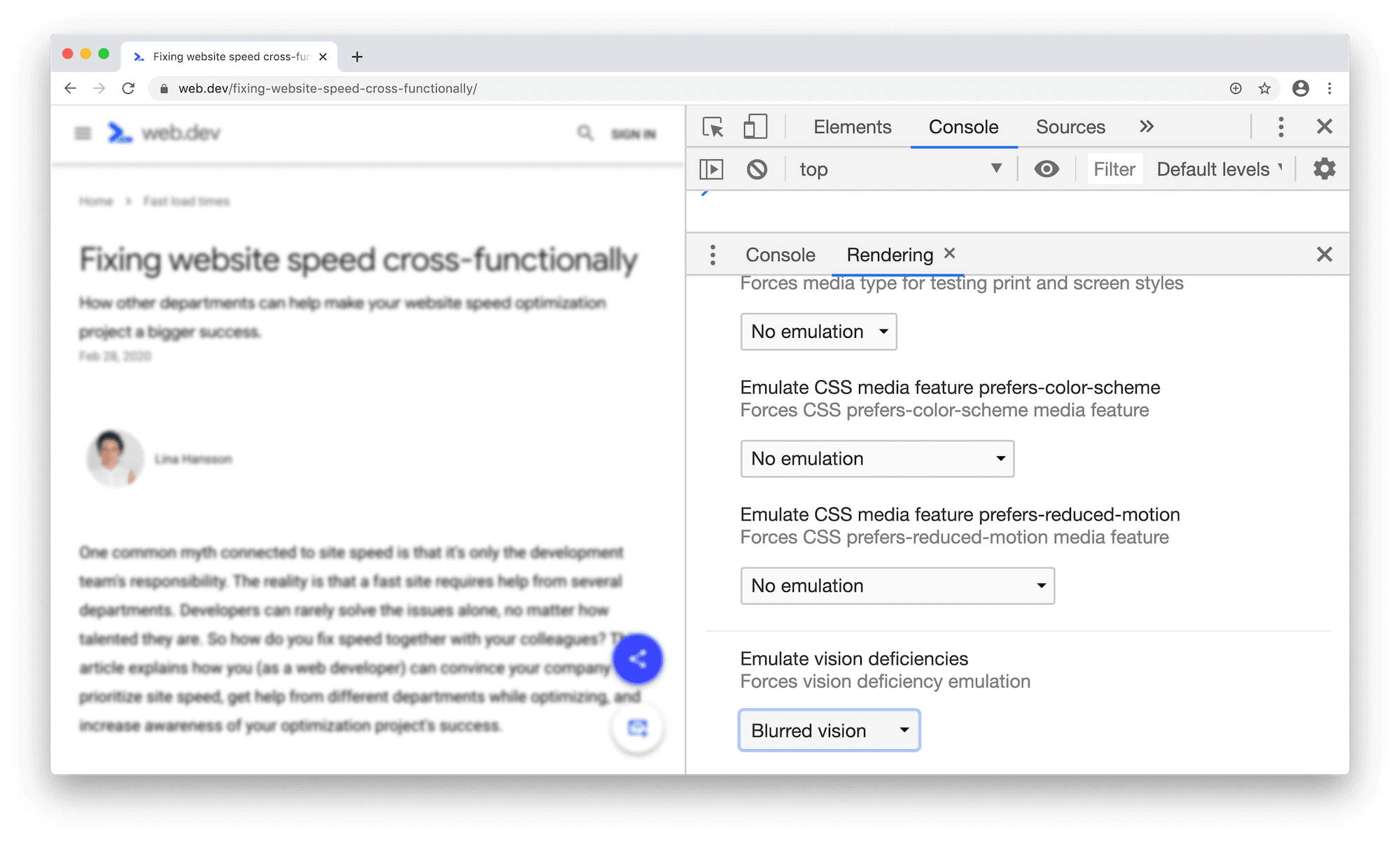Select Blurred vision emulation dropdown
Viewport: 1400px width, 841px height.
click(830, 729)
